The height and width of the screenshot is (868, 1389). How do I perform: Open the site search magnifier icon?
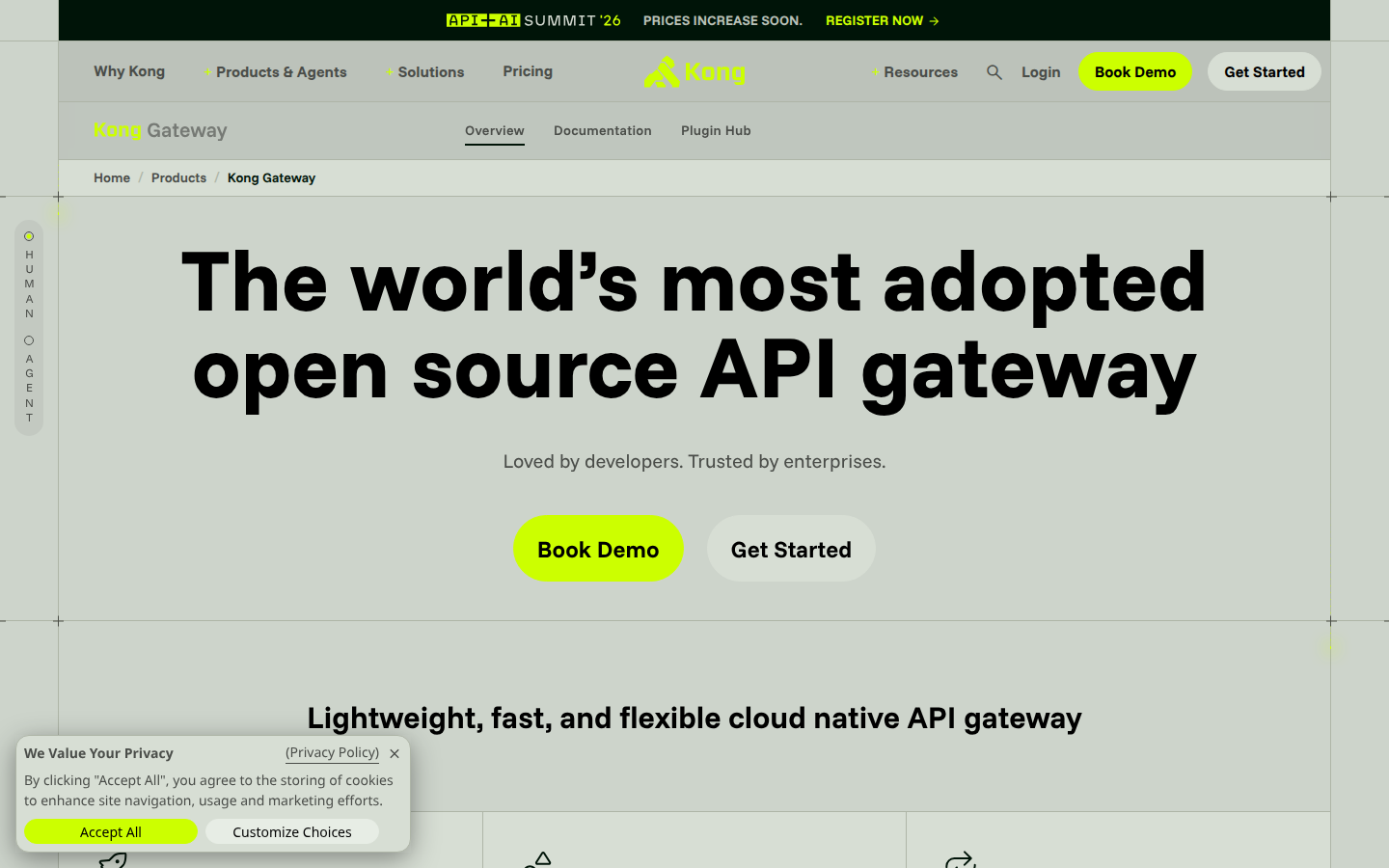[x=994, y=72]
